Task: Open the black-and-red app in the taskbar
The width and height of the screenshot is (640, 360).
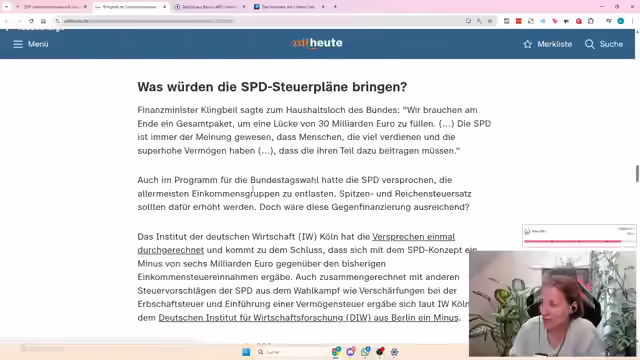Action: tap(380, 351)
